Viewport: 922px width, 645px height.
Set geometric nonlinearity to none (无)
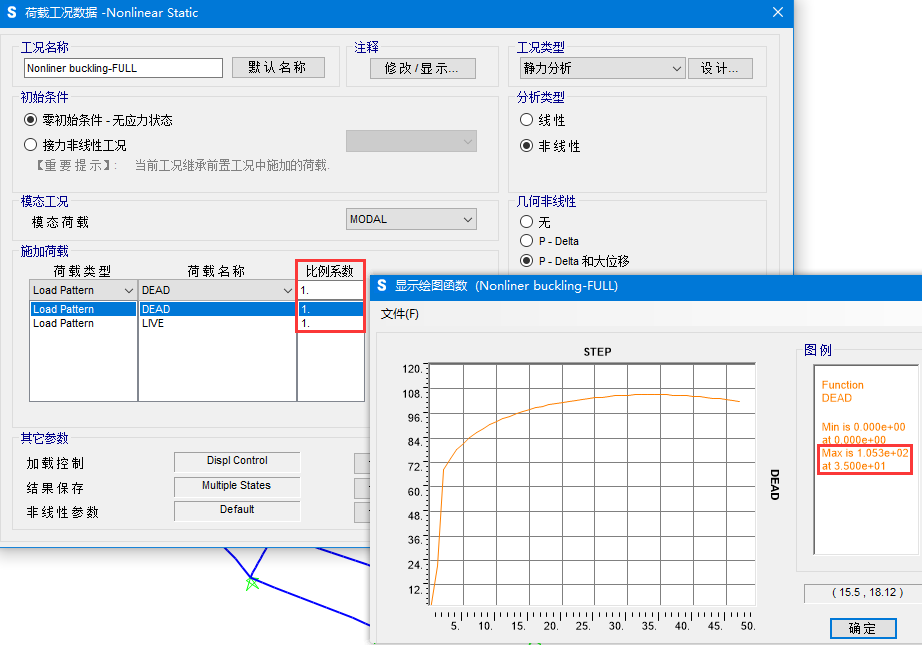[x=527, y=222]
